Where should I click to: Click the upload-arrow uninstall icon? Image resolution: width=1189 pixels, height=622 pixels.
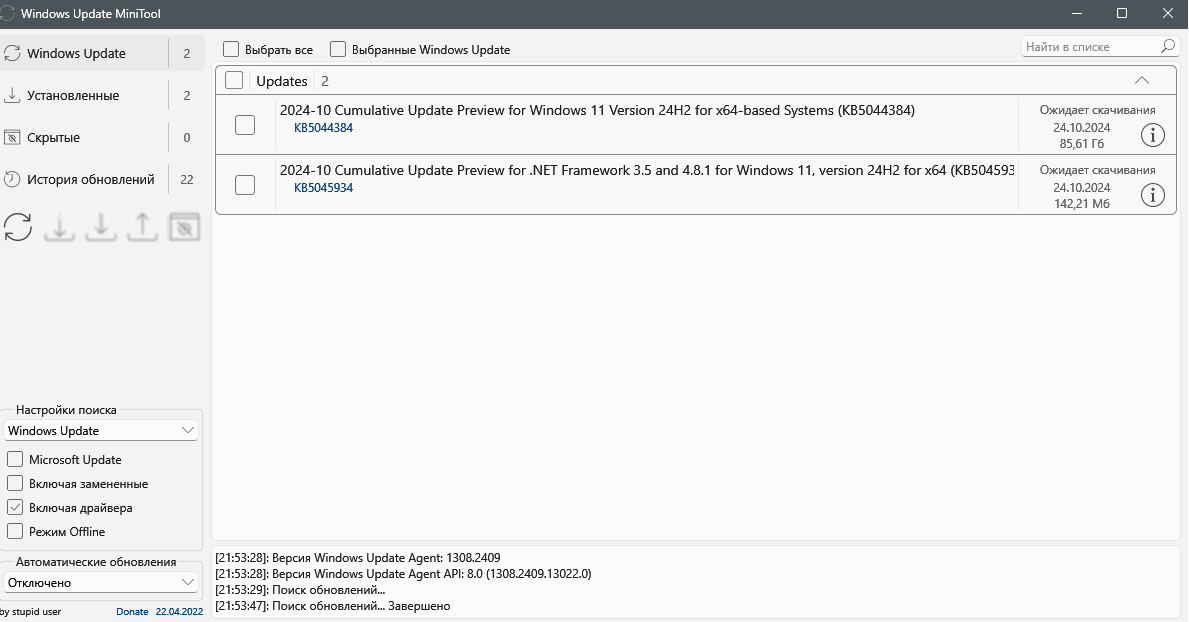pyautogui.click(x=143, y=227)
